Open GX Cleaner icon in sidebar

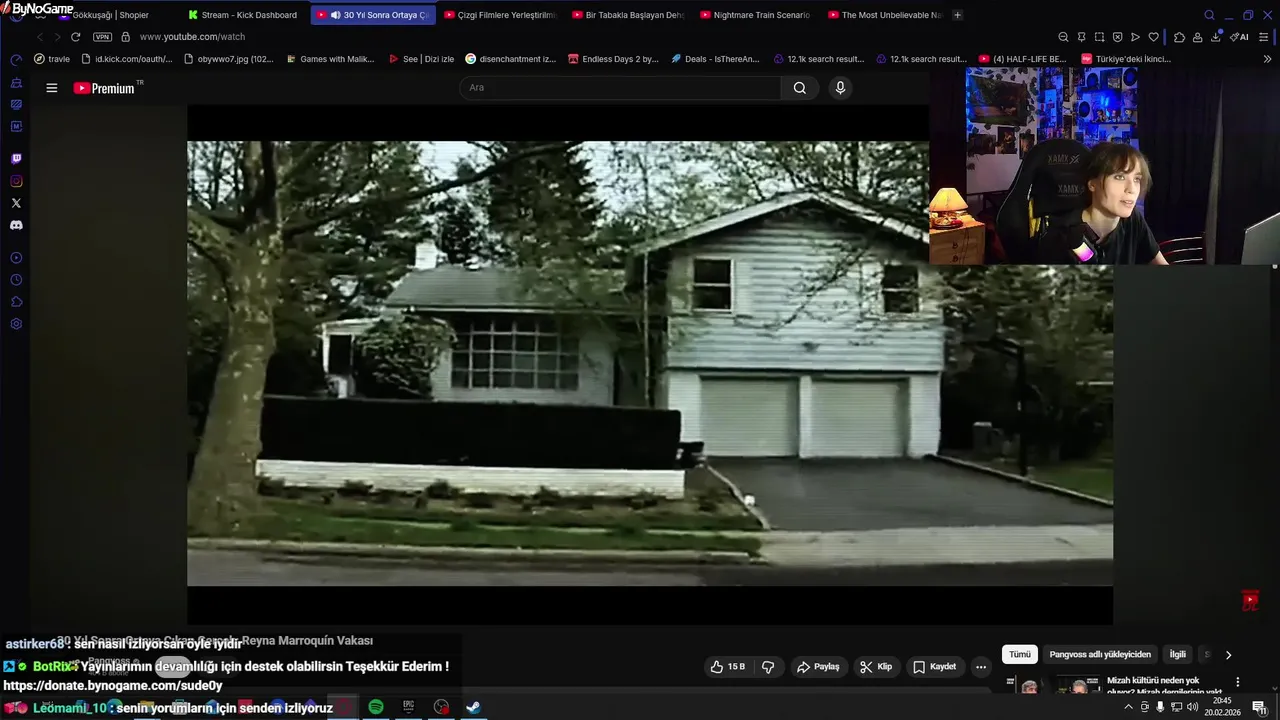click(16, 82)
